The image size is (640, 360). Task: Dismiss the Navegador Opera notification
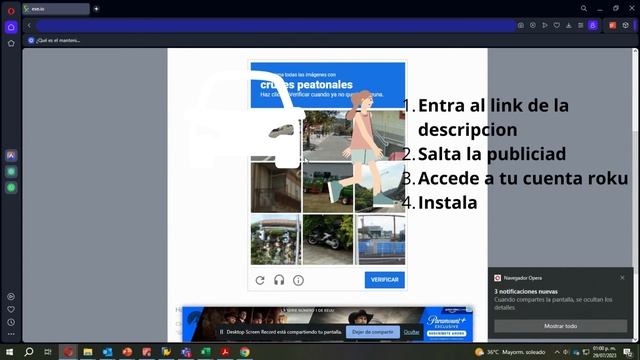(x=622, y=278)
